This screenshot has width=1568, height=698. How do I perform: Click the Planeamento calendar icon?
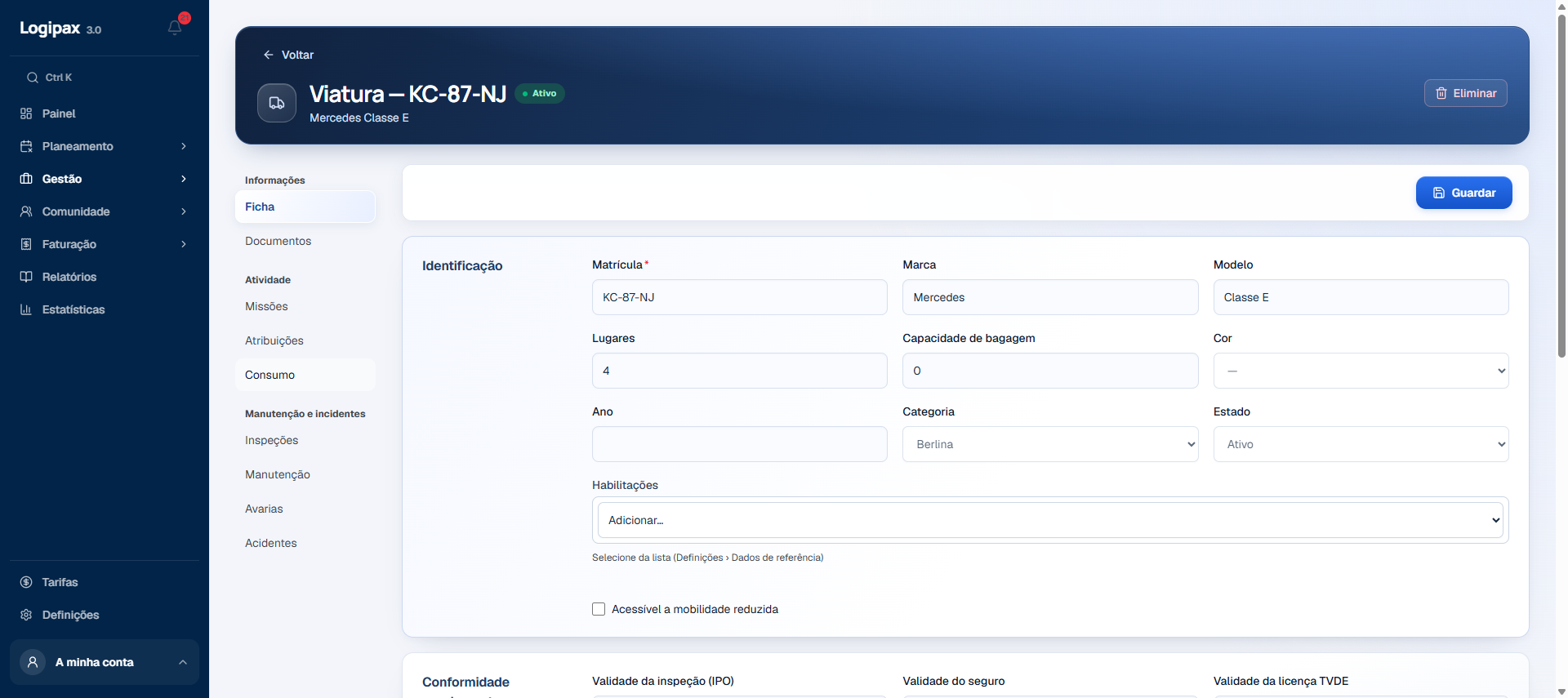point(26,146)
